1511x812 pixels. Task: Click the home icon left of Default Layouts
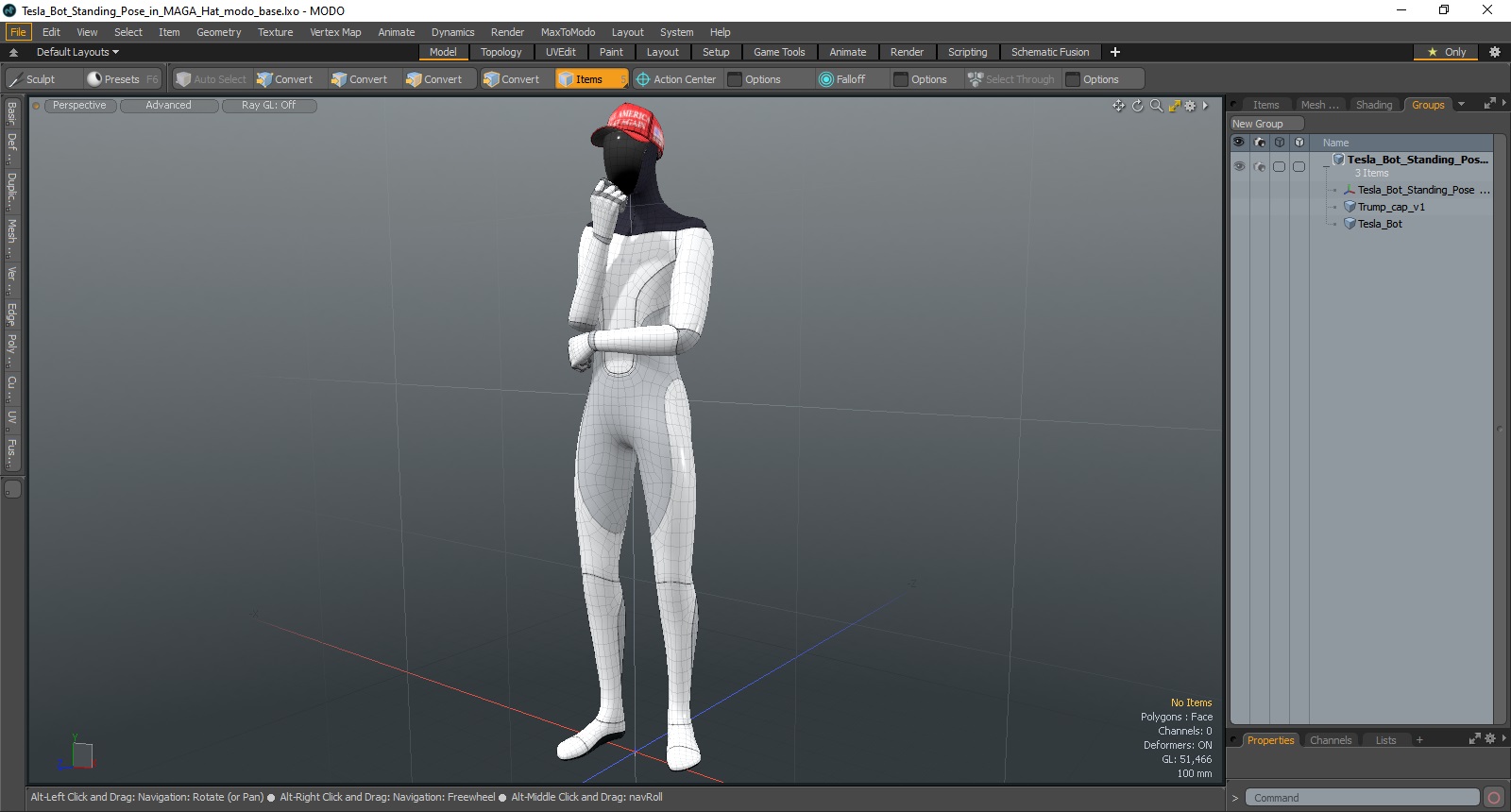click(x=14, y=52)
